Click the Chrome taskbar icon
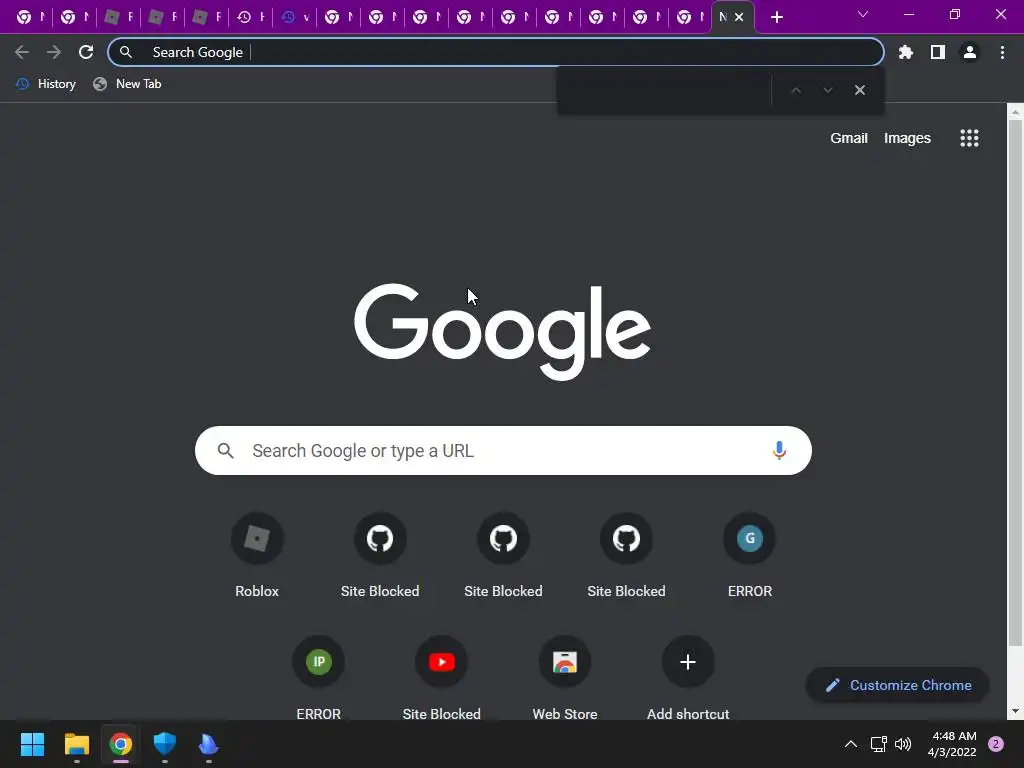This screenshot has height=768, width=1024. pos(121,744)
